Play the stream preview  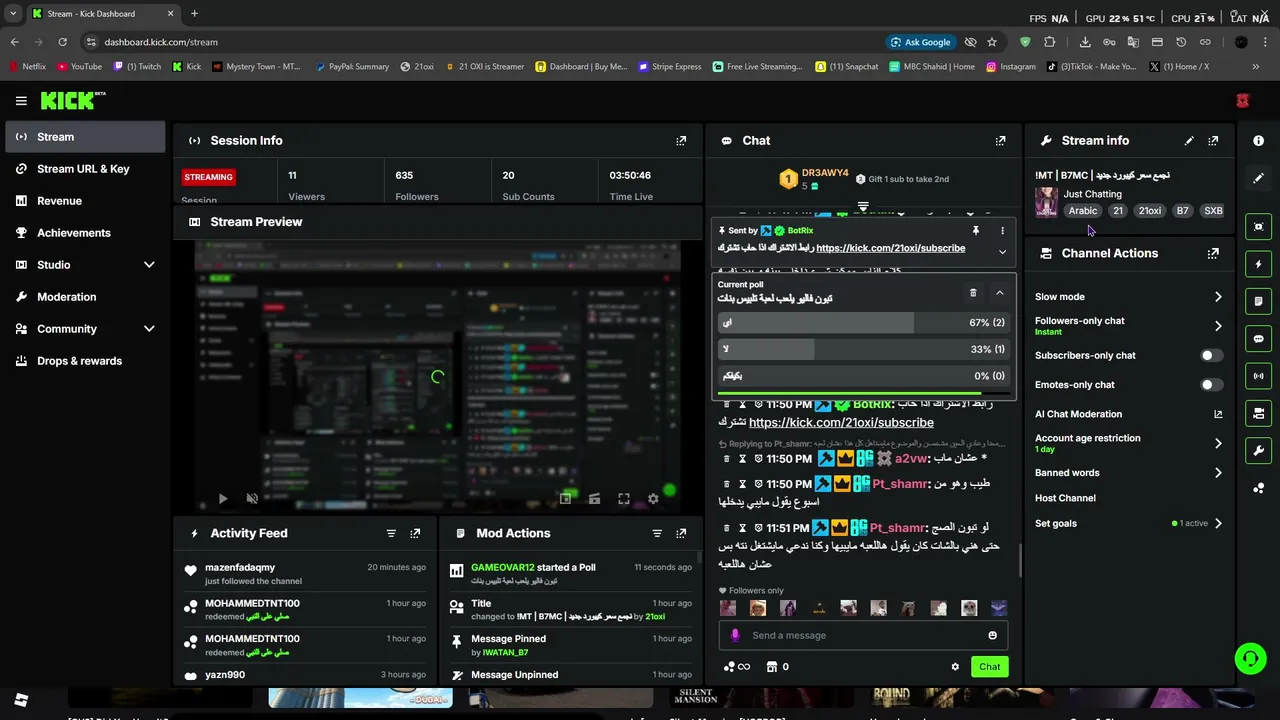click(x=222, y=498)
